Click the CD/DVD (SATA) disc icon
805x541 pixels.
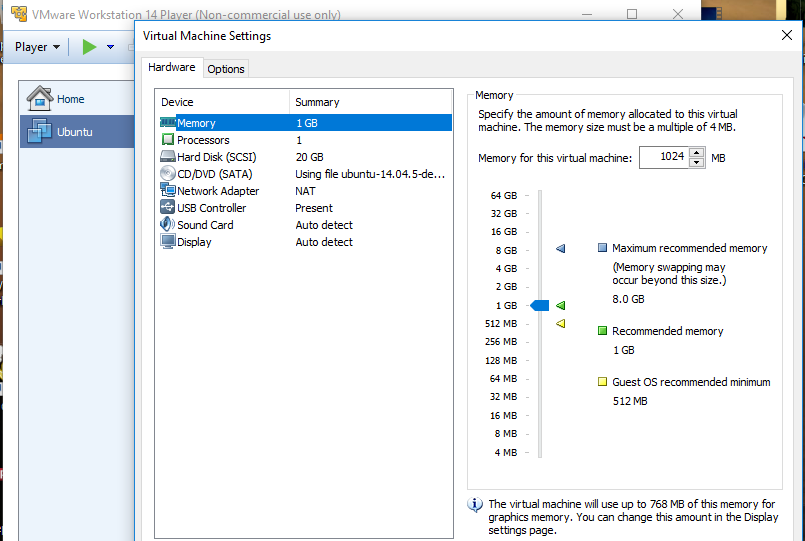point(168,173)
